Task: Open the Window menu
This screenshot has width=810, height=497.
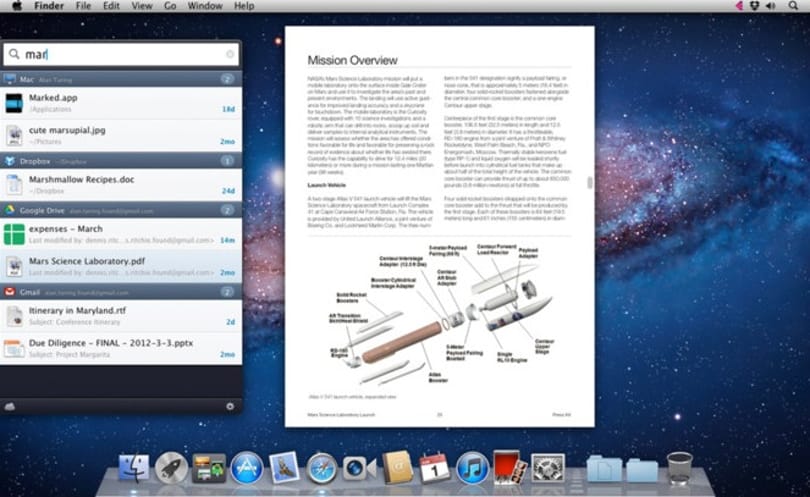Action: [205, 6]
